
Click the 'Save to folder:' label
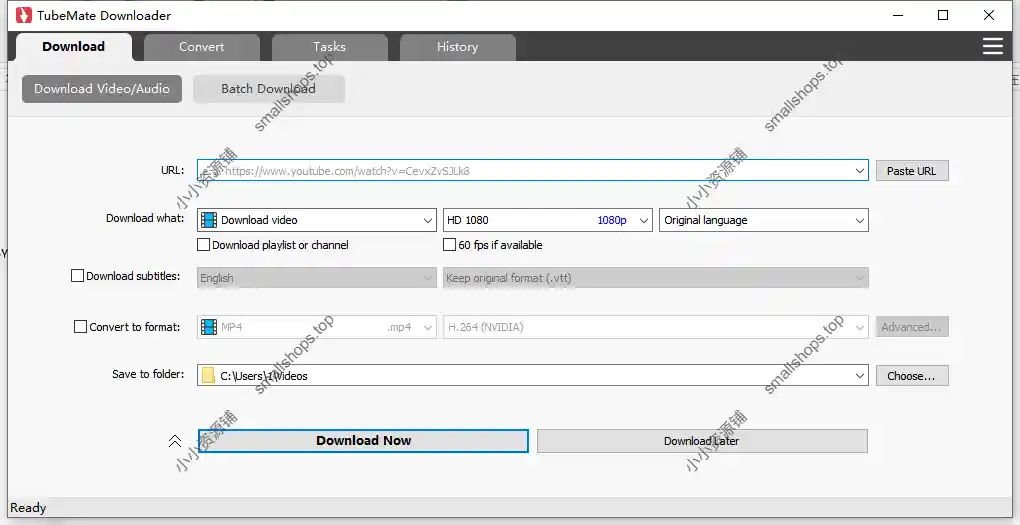pos(148,374)
